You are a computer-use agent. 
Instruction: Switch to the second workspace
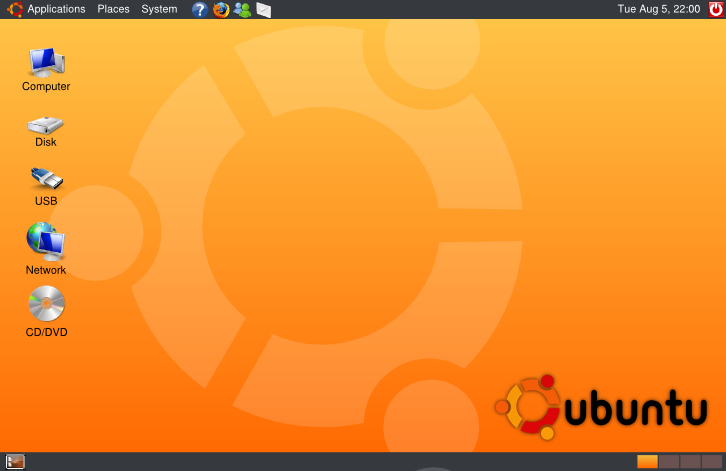pos(669,462)
